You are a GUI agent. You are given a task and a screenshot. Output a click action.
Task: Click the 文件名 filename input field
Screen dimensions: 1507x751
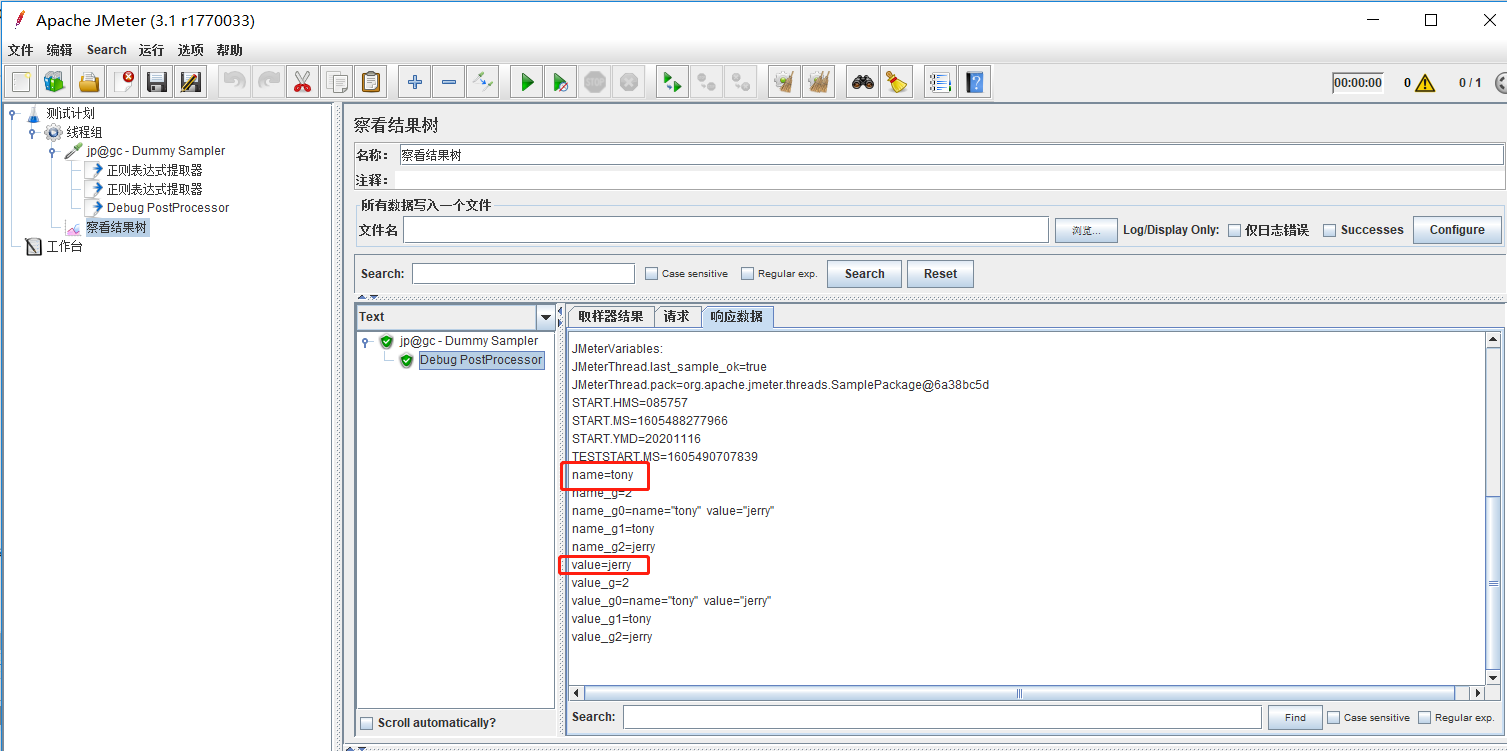click(726, 230)
